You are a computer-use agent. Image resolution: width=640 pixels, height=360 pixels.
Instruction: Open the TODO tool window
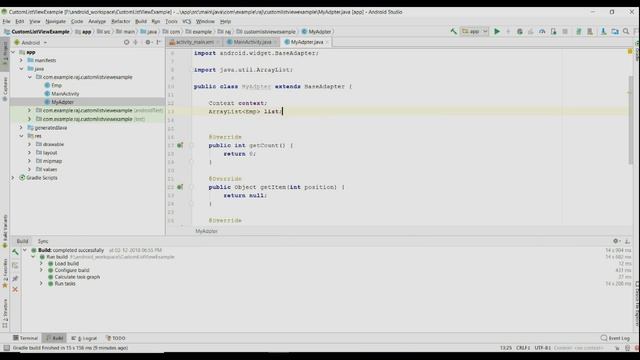(x=116, y=338)
